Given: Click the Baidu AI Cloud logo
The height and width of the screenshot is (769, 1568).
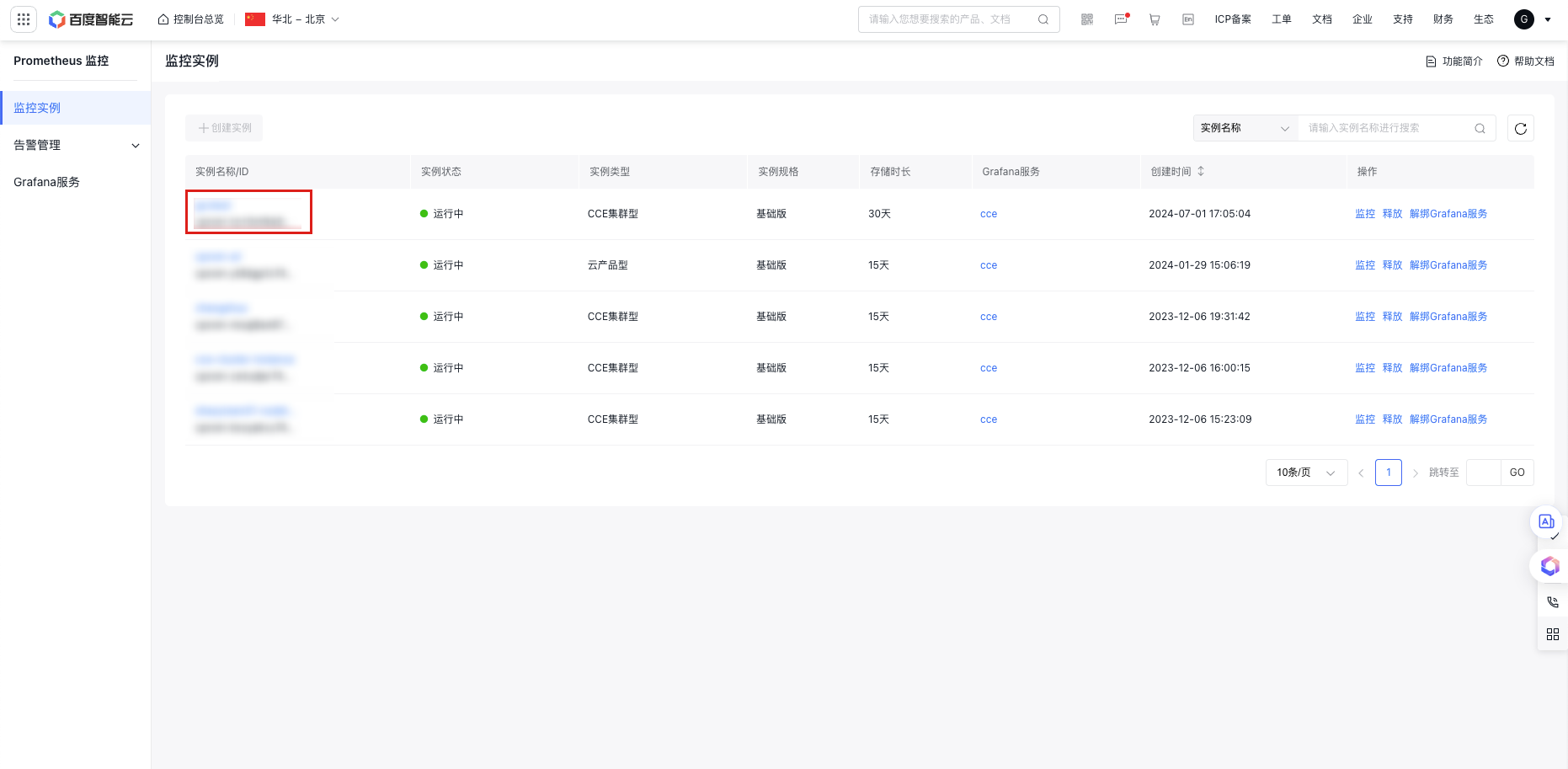Looking at the screenshot, I should pos(91,19).
